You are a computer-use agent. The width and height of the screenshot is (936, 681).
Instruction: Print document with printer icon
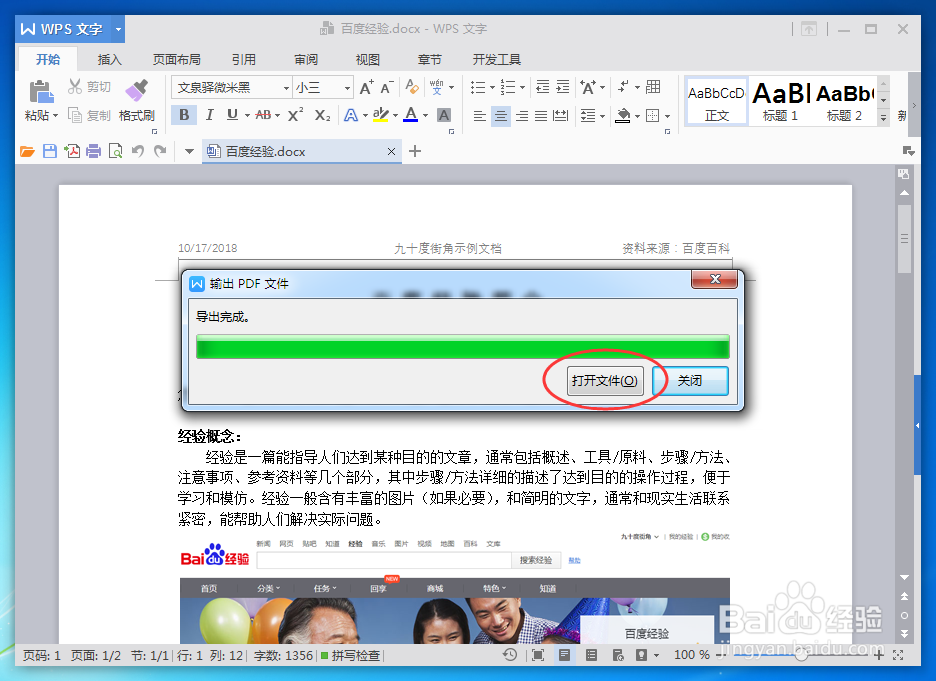(x=94, y=151)
